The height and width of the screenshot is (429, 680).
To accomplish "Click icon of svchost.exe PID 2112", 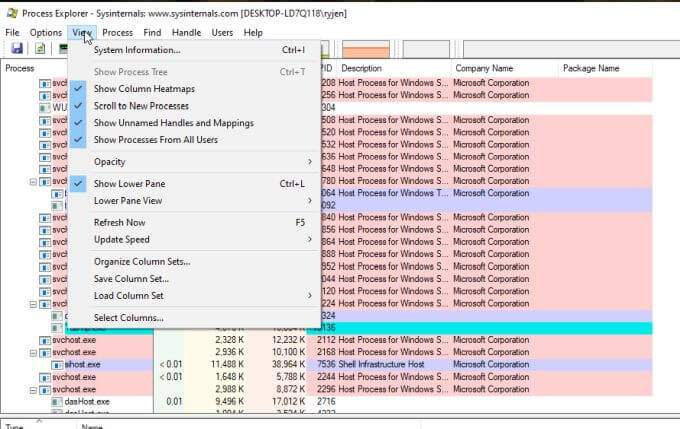I will coord(45,340).
